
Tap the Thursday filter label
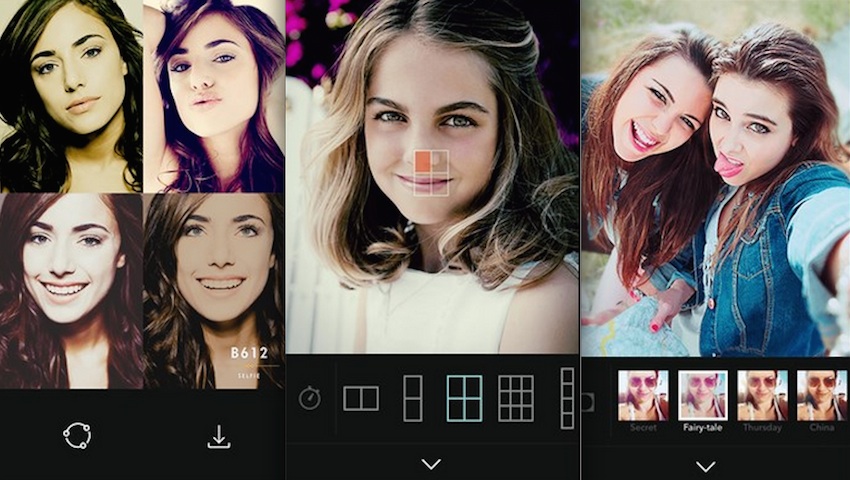(762, 427)
